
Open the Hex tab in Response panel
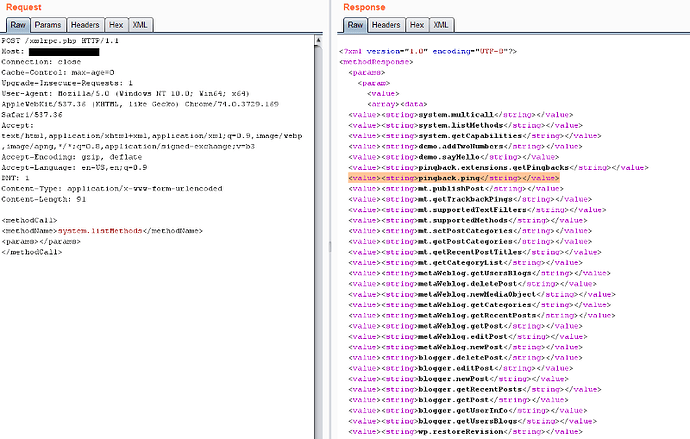pyautogui.click(x=418, y=24)
